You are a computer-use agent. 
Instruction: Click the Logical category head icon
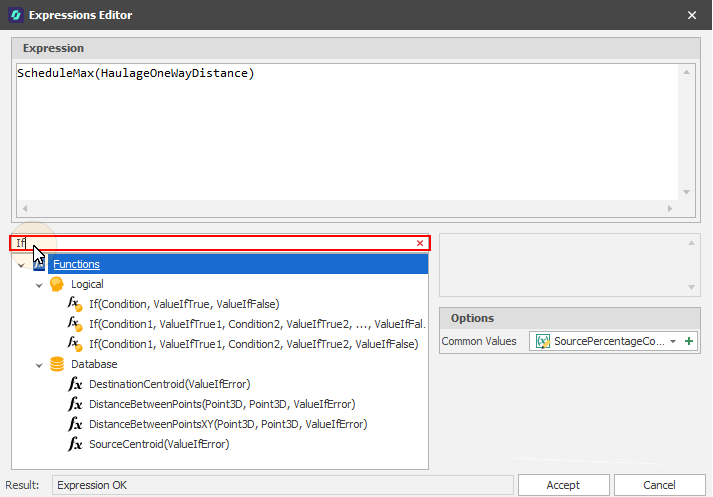(x=57, y=284)
